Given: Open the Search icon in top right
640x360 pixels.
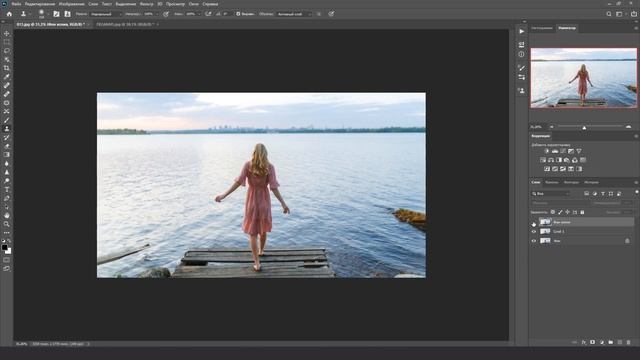Looking at the screenshot, I should click(609, 14).
